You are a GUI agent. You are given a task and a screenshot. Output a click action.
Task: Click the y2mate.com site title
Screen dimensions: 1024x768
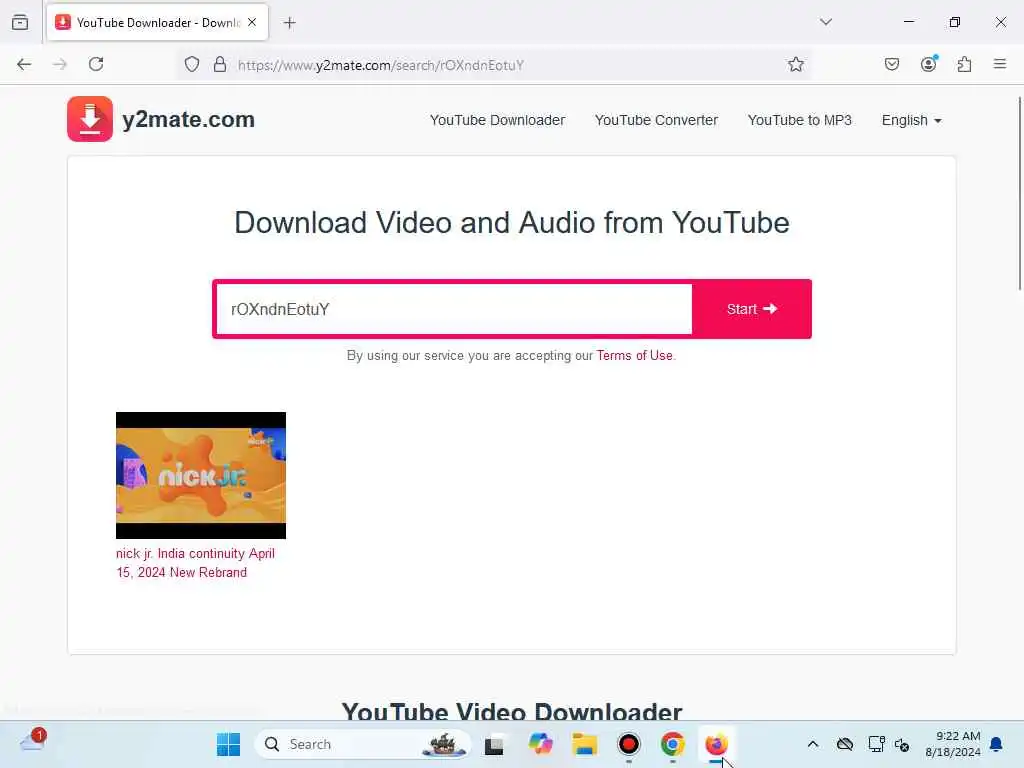point(188,120)
